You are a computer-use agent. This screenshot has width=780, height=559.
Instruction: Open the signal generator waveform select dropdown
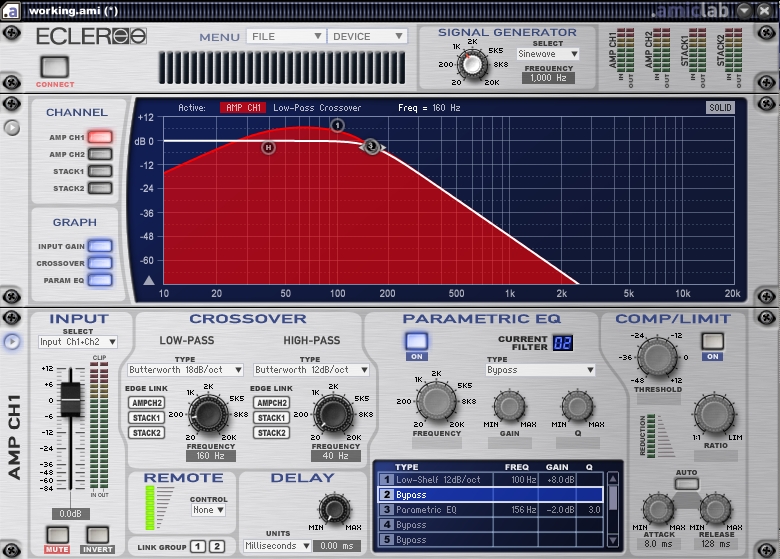pos(548,54)
